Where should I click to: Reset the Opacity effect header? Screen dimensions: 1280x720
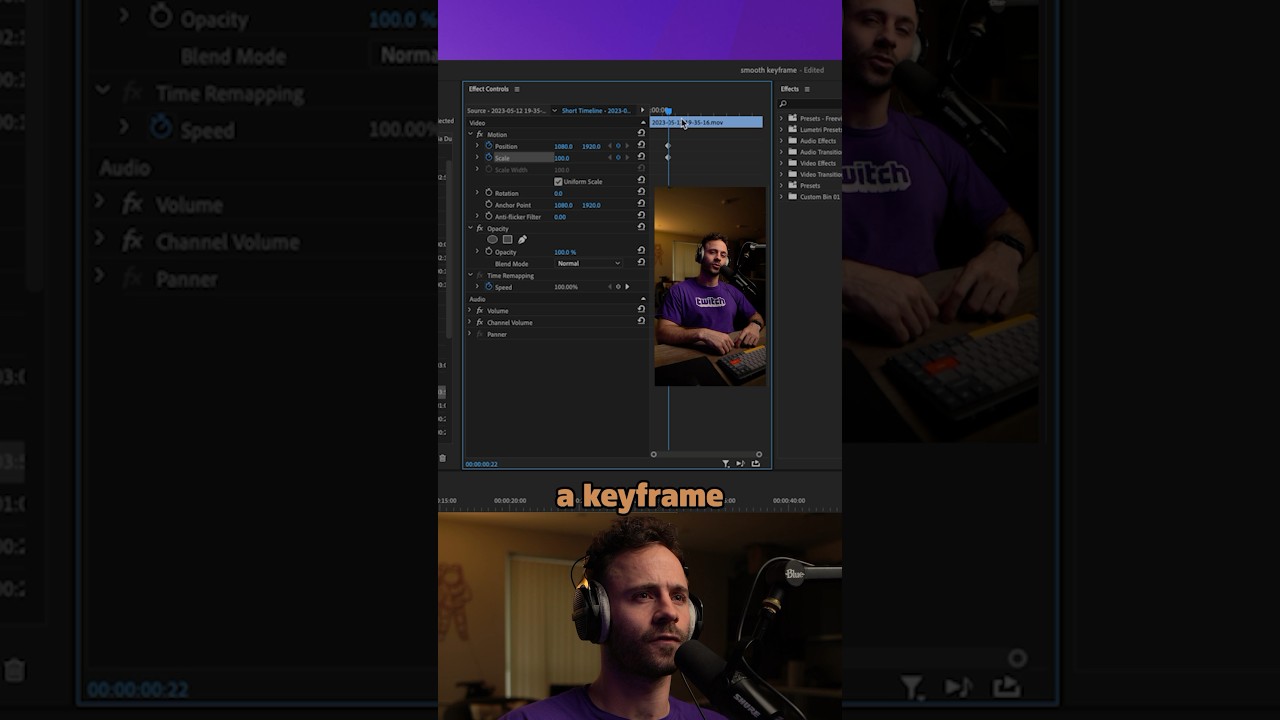(x=641, y=227)
